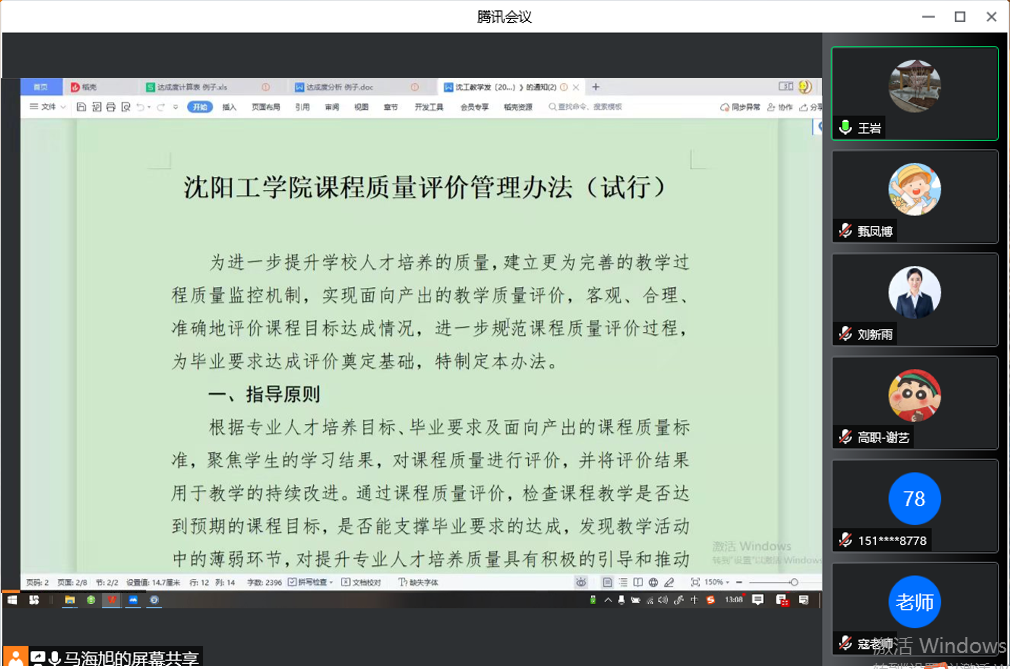
Task: Select the 开始 ribbon tab
Action: click(x=200, y=107)
